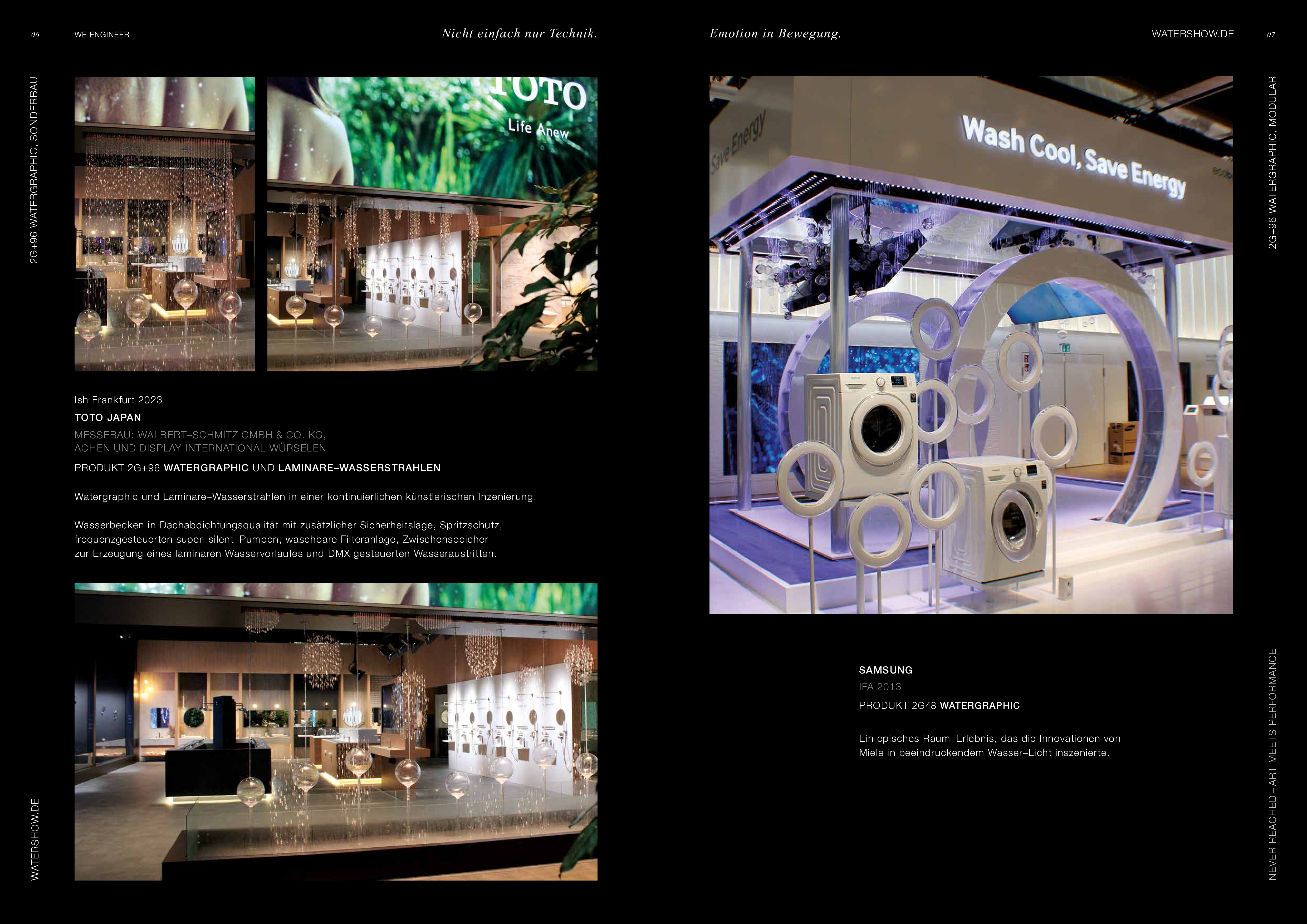Click vertical 2G+96 WATERGRAPHIC, SONDERBAU label
Image resolution: width=1307 pixels, height=924 pixels.
34,170
